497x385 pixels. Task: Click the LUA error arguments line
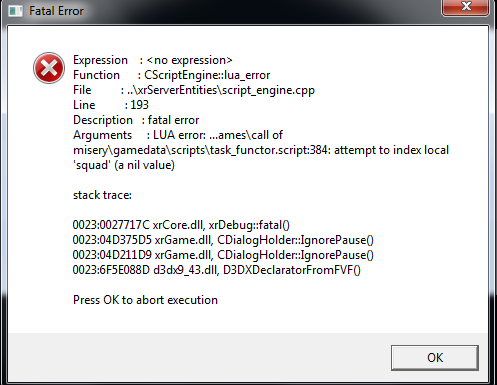pyautogui.click(x=178, y=135)
